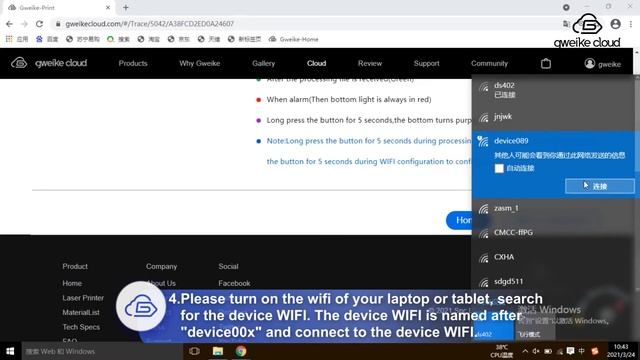The image size is (640, 360).
Task: Open the Gallery menu item
Action: 263,63
